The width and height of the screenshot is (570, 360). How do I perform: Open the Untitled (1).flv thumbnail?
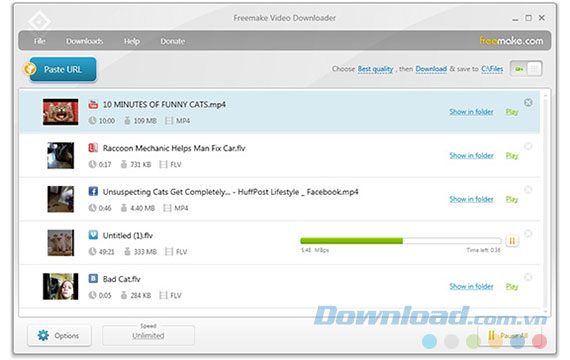60,243
